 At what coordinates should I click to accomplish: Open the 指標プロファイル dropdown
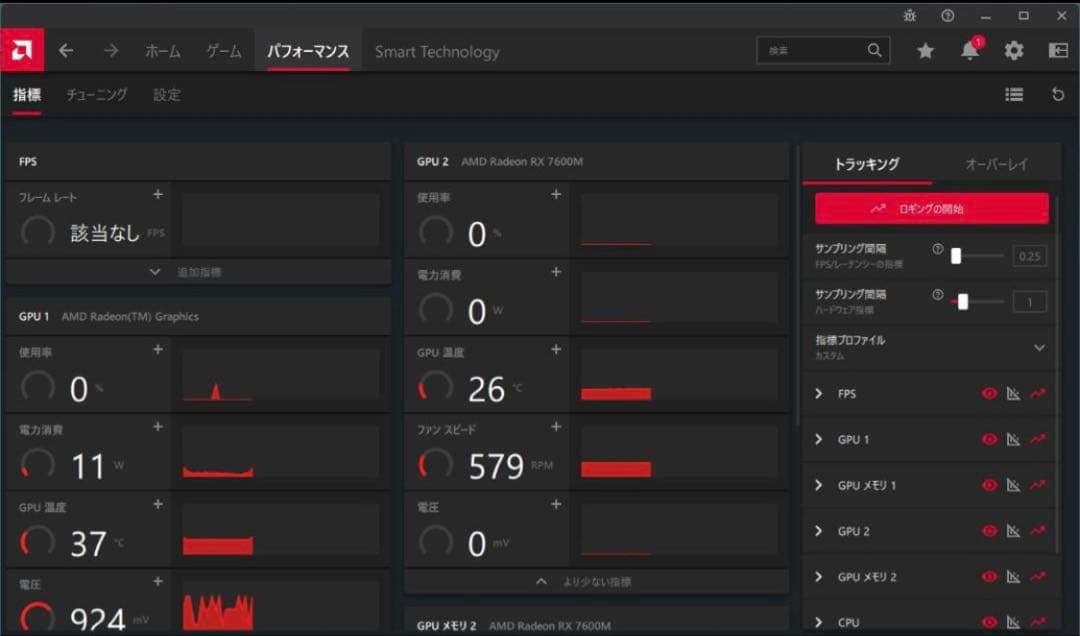coord(1038,348)
